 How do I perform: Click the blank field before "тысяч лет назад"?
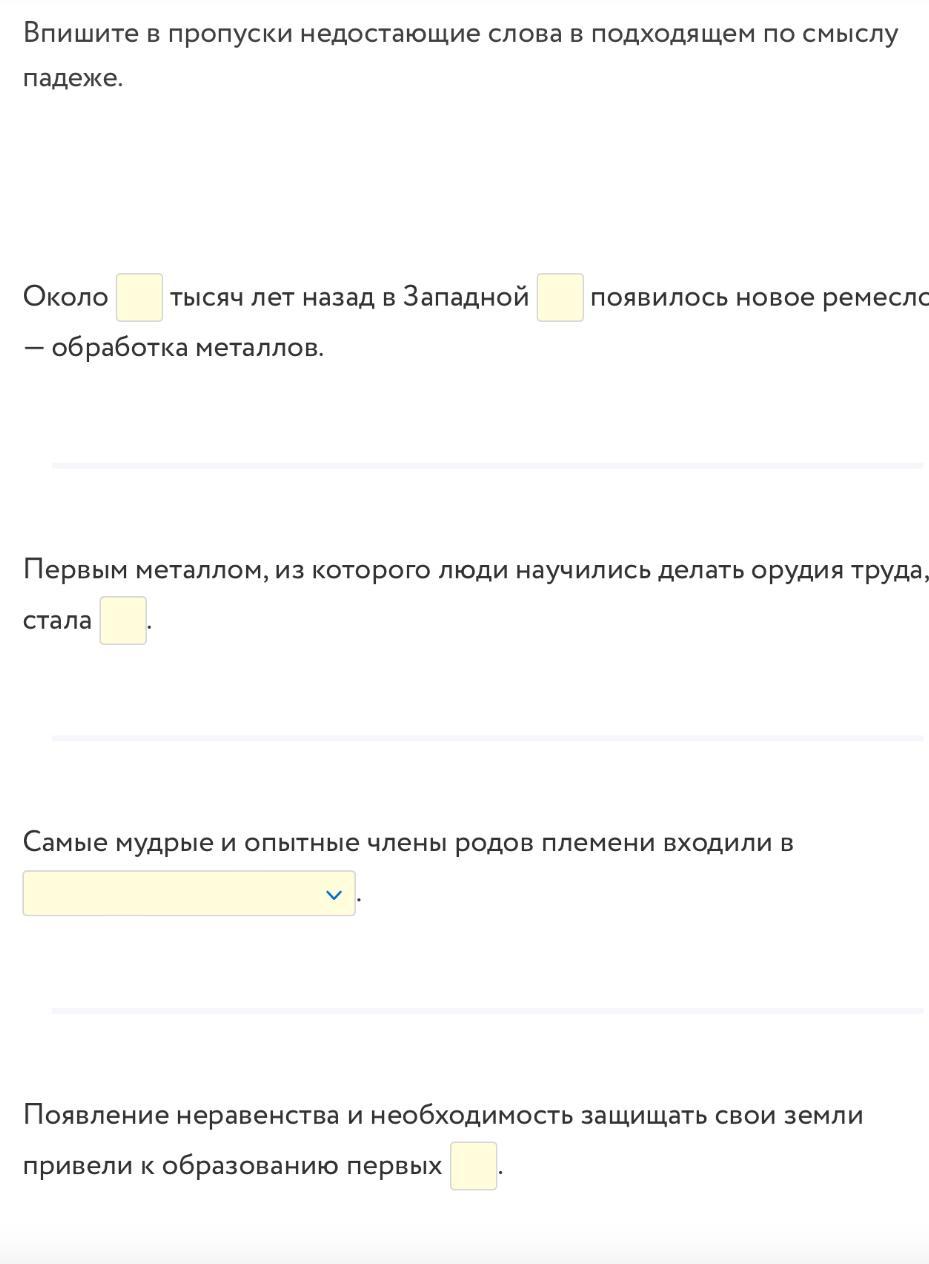139,298
